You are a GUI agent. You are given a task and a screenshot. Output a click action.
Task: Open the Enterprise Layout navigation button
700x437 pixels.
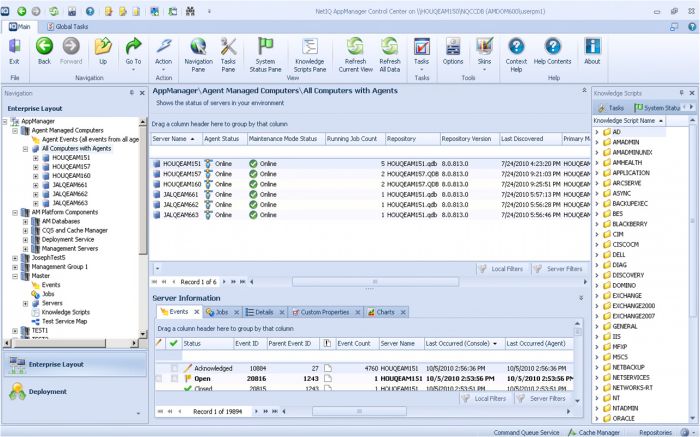(75, 365)
